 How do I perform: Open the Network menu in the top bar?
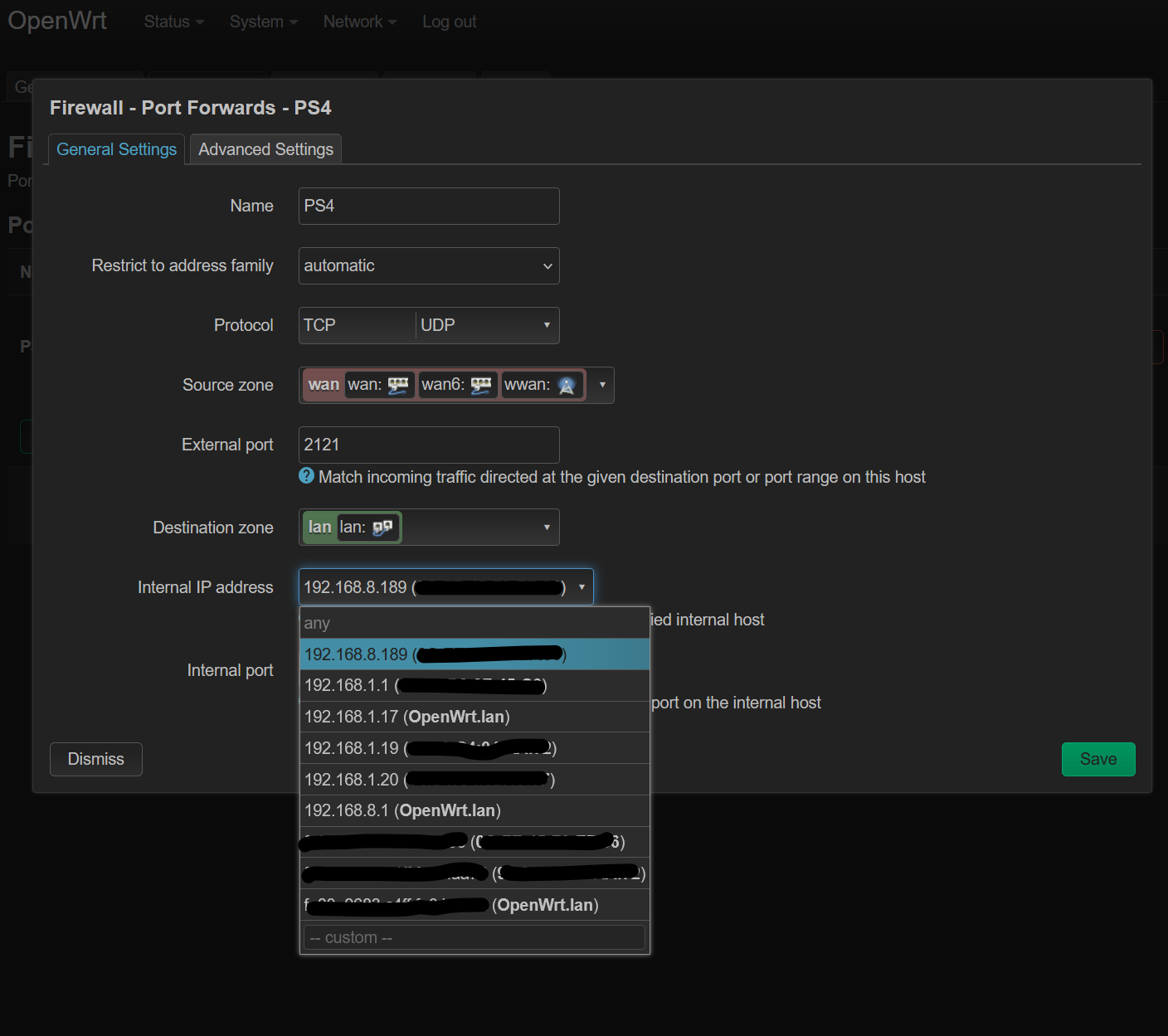[x=359, y=22]
